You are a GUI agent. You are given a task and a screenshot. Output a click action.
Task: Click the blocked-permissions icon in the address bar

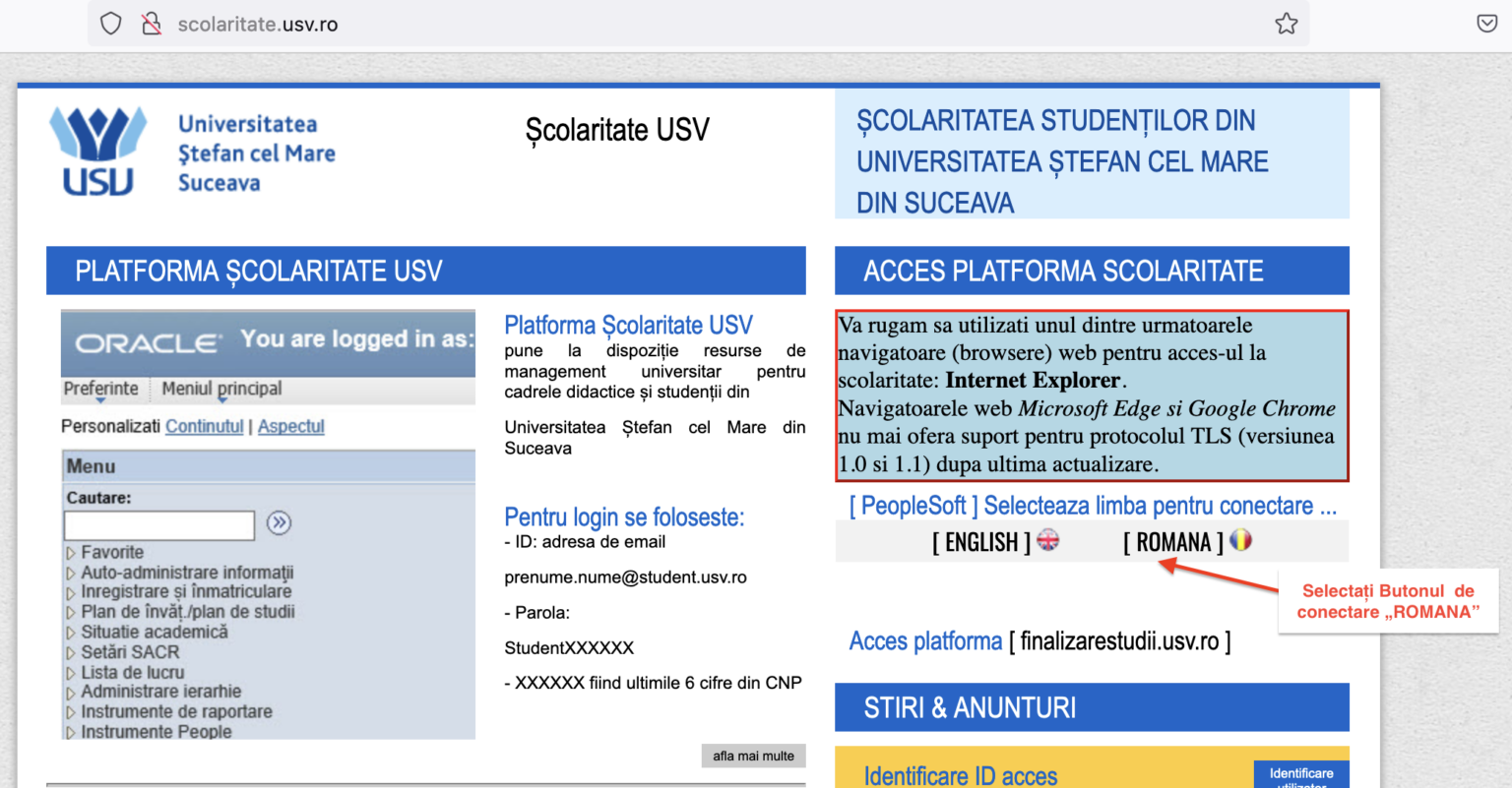[150, 22]
